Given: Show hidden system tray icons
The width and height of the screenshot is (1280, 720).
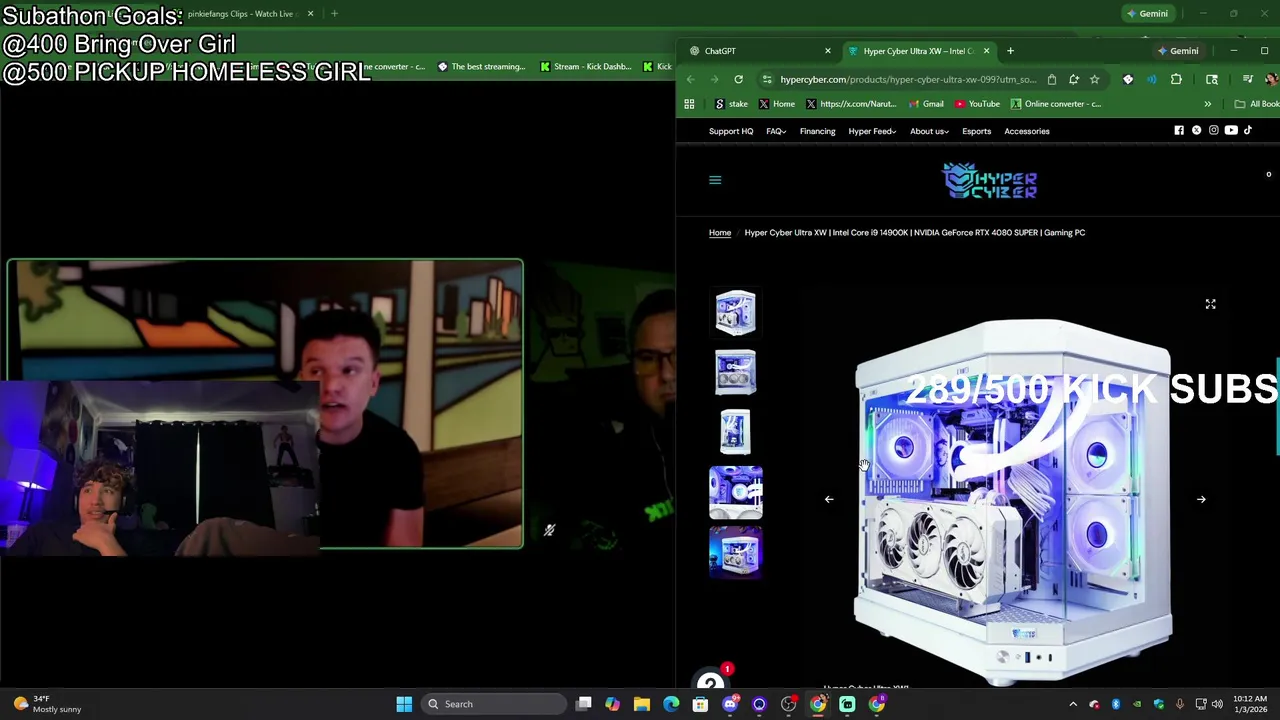Looking at the screenshot, I should click(x=1073, y=704).
